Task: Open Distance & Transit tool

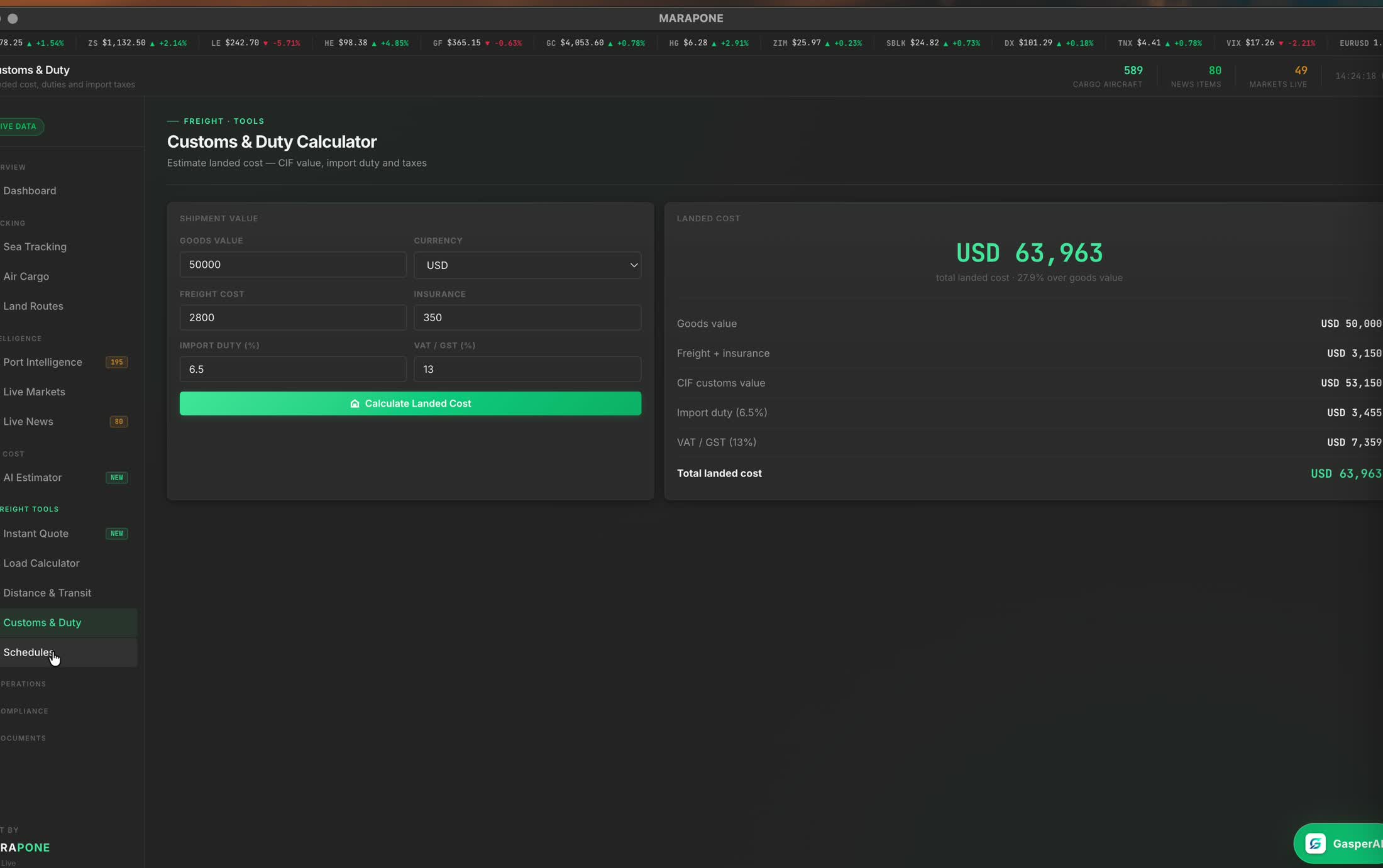Action: [47, 593]
